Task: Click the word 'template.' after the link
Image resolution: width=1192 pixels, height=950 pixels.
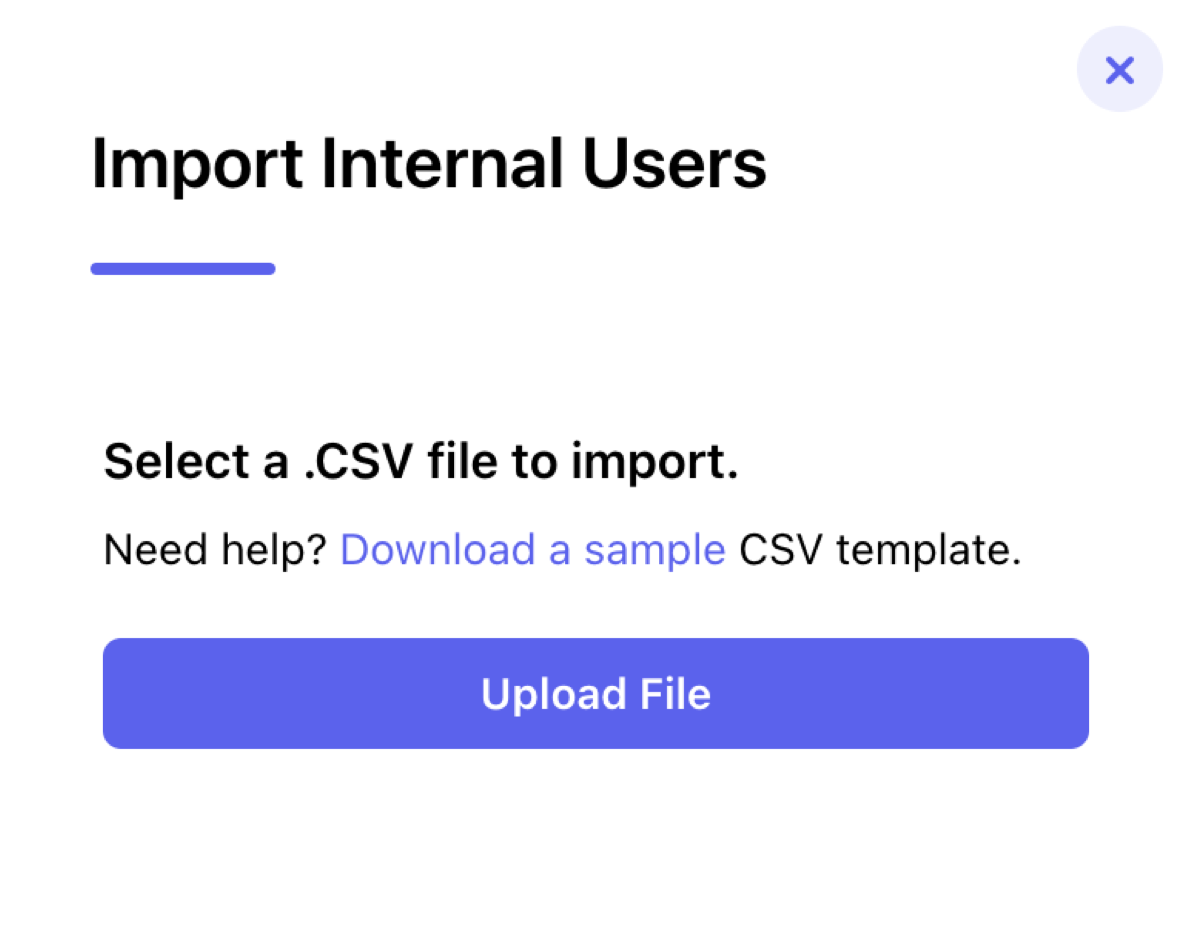Action: [x=928, y=551]
